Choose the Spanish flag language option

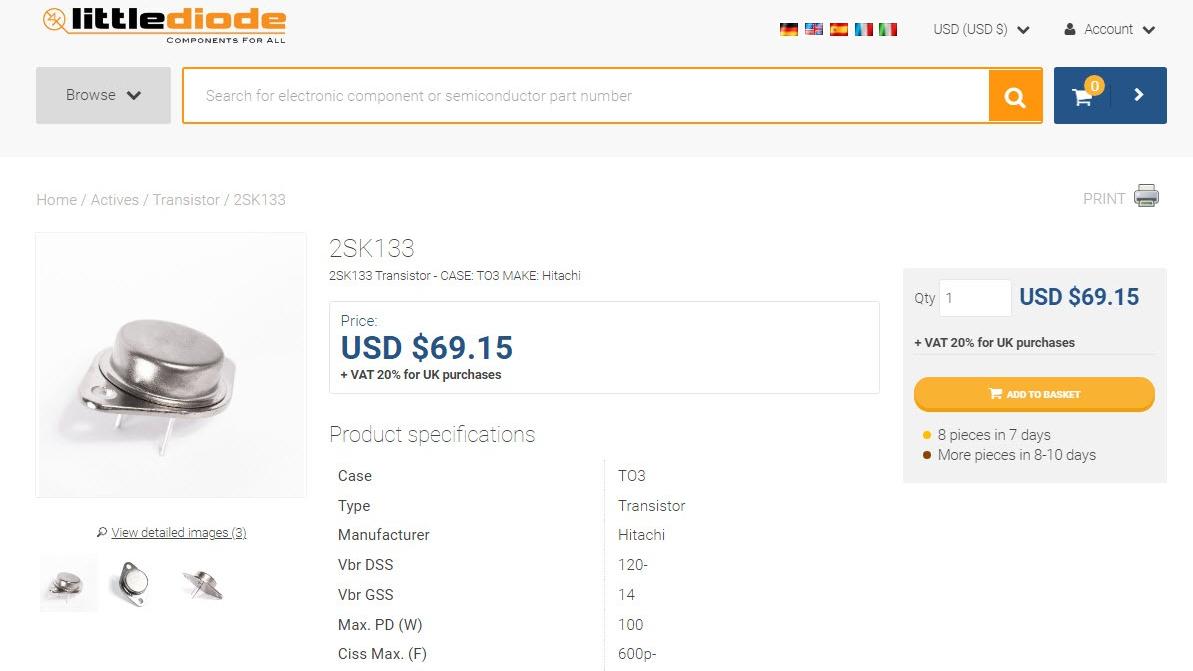click(839, 30)
